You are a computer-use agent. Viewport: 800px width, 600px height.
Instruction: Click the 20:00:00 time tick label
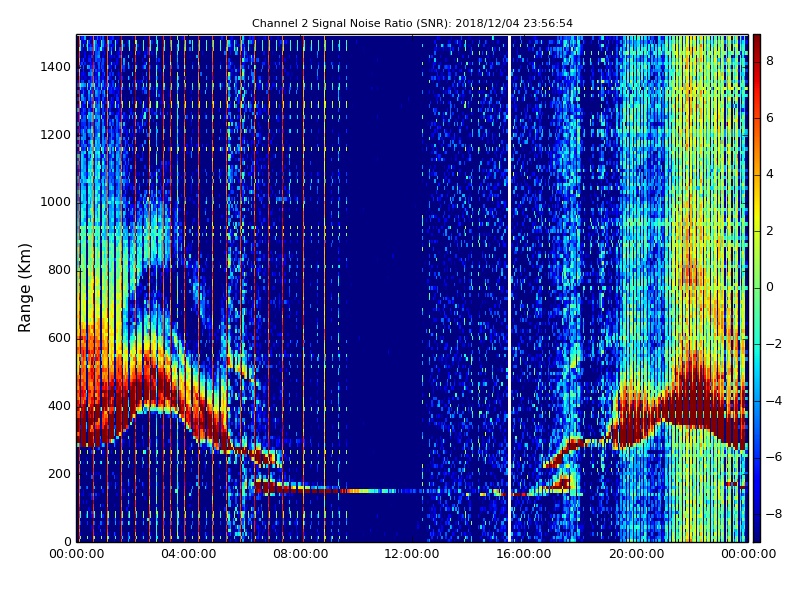(636, 554)
